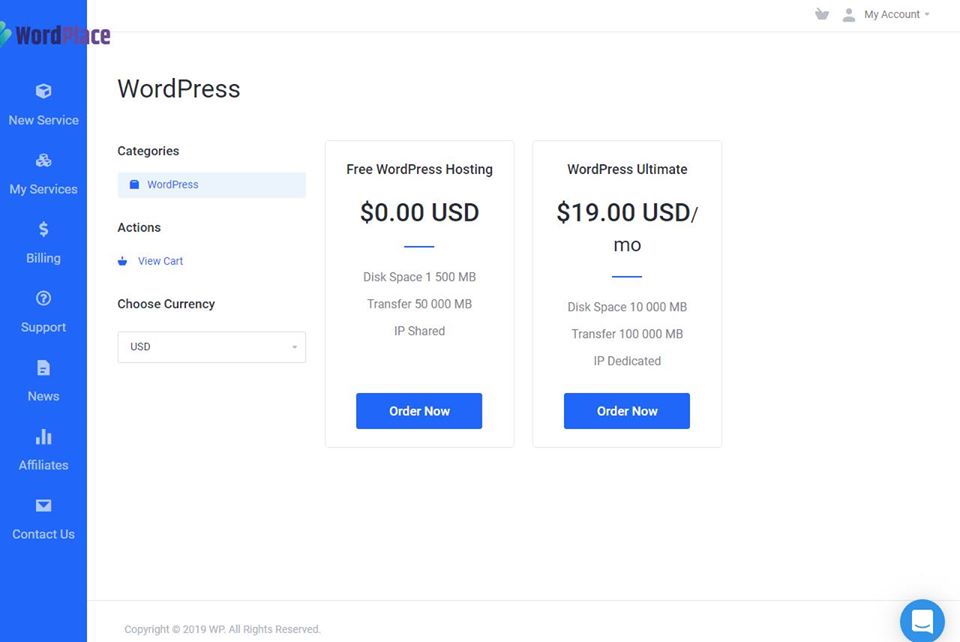This screenshot has width=960, height=642.
Task: Order the WordPress Ultimate plan
Action: (x=627, y=411)
